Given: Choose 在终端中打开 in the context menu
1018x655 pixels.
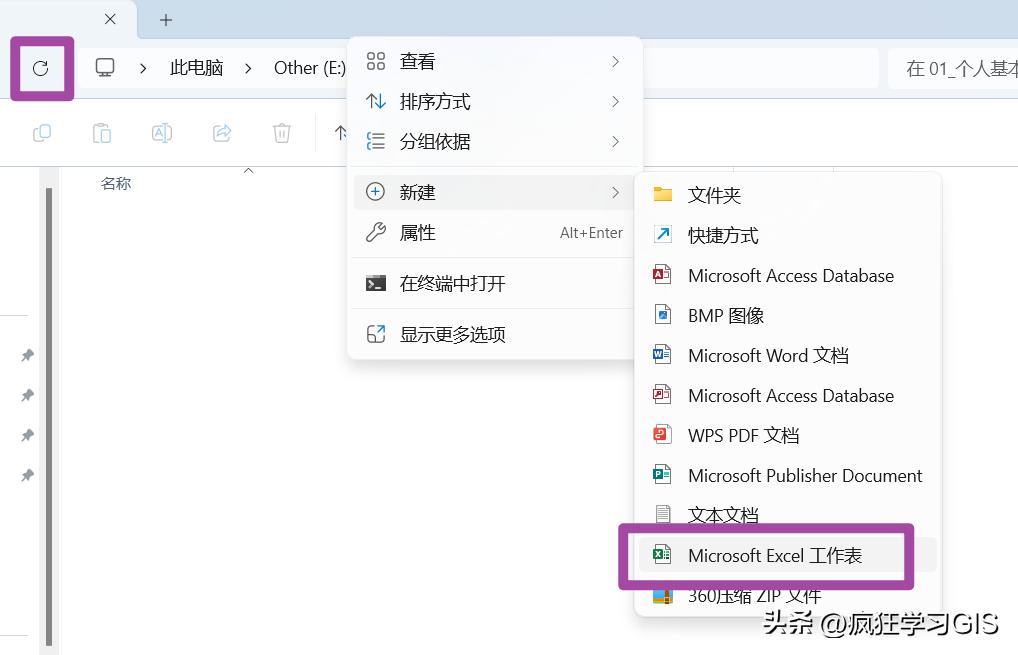Looking at the screenshot, I should click(495, 283).
